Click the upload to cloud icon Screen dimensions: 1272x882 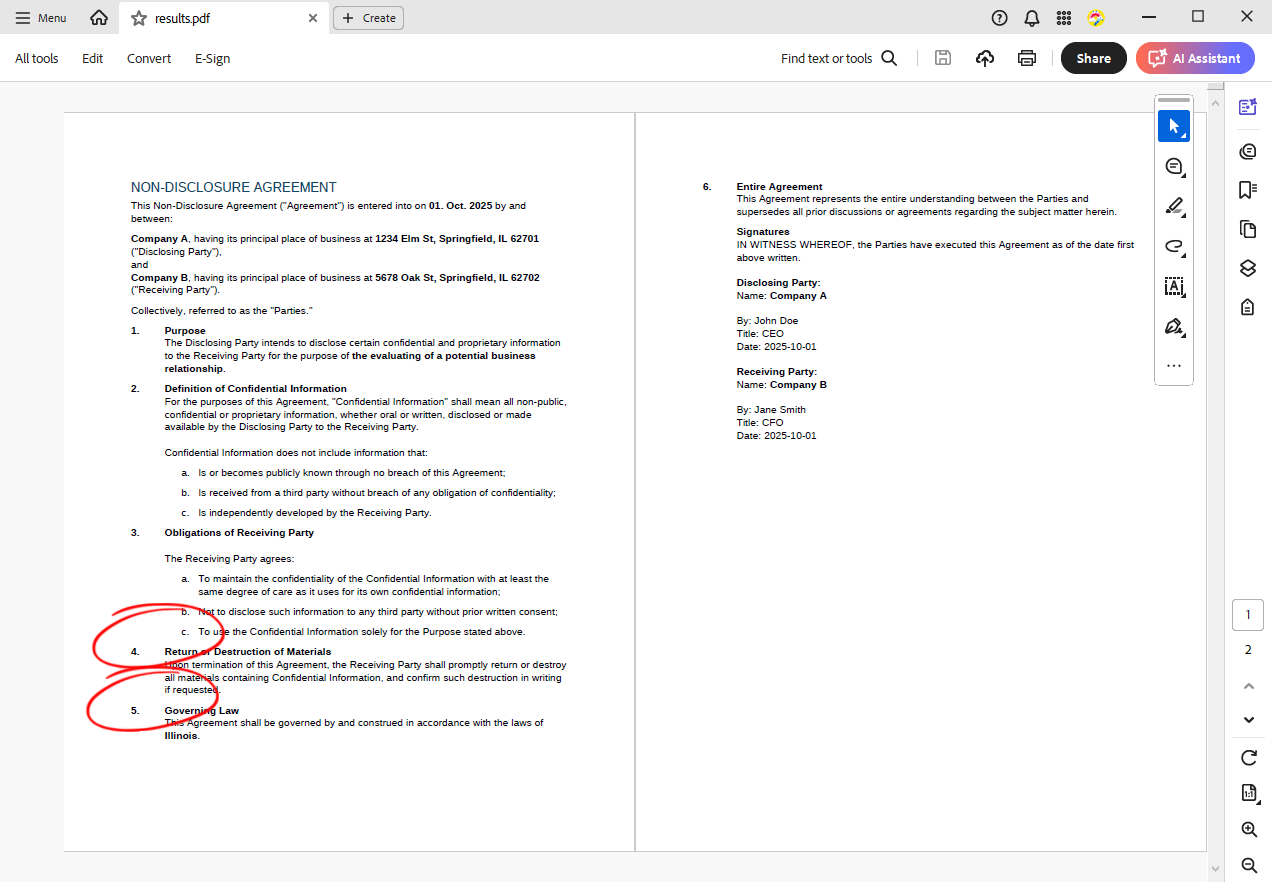(985, 58)
